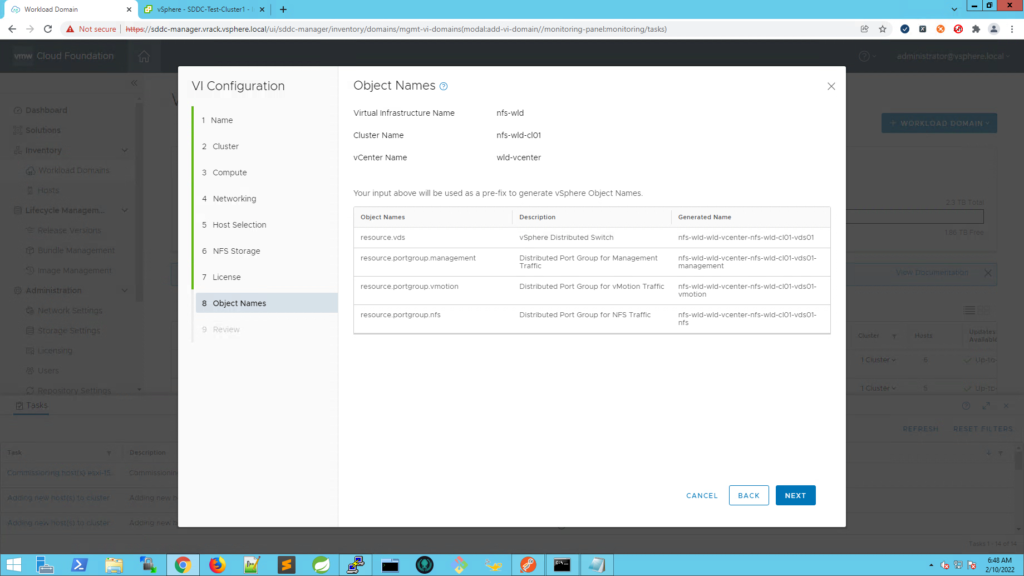Select resource.portgroup.nfs cell
The height and width of the screenshot is (576, 1024).
pyautogui.click(x=400, y=314)
